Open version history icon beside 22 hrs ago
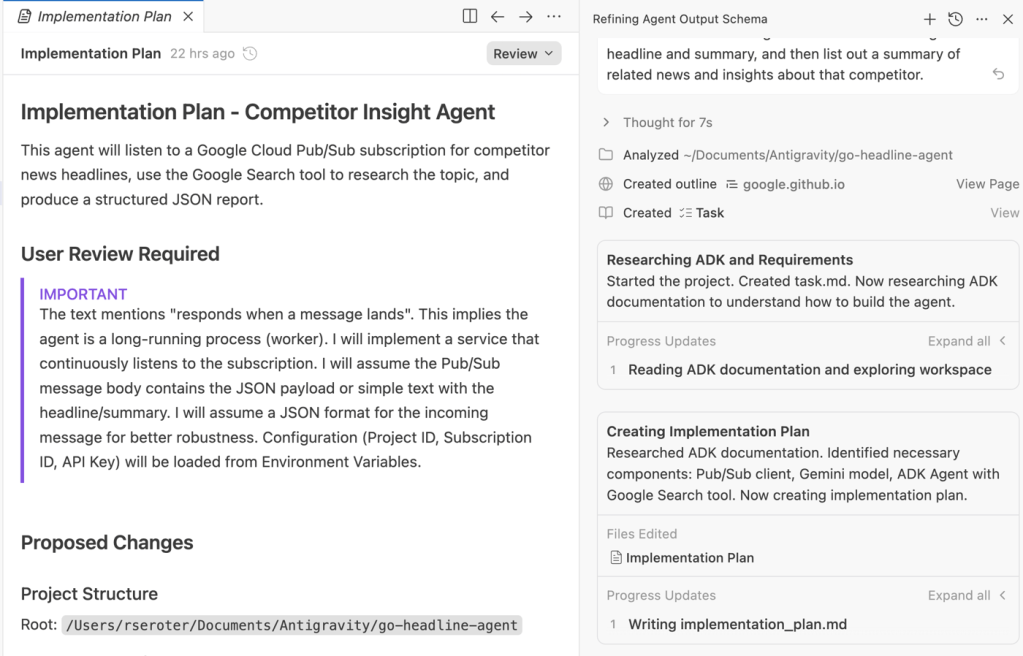Viewport: 1023px width, 656px height. click(x=250, y=54)
